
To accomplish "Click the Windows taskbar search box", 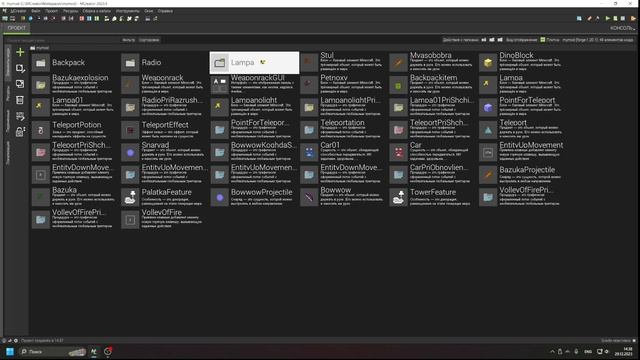I will [53, 351].
